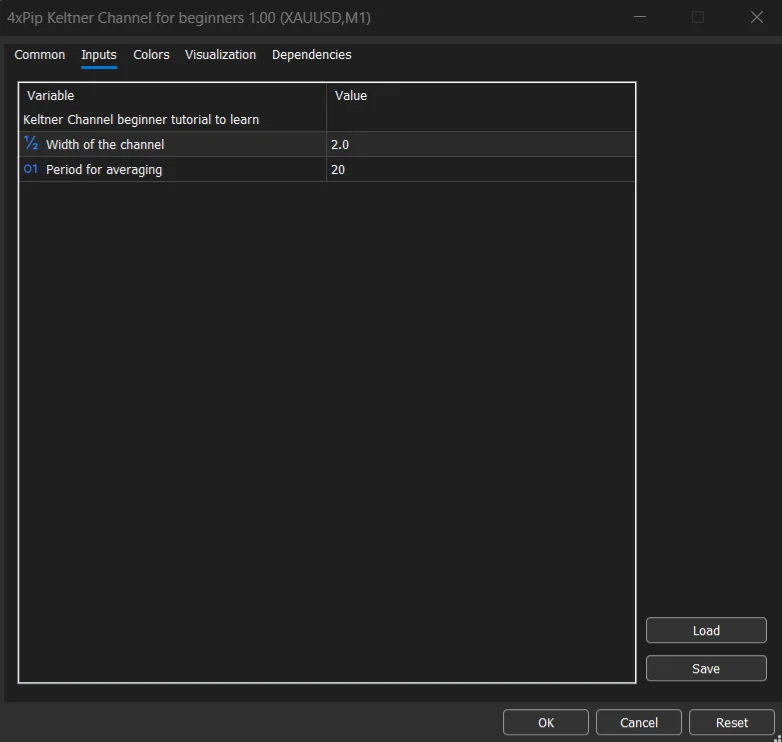The width and height of the screenshot is (782, 742).
Task: Select the Width of the channel row label
Action: click(105, 145)
